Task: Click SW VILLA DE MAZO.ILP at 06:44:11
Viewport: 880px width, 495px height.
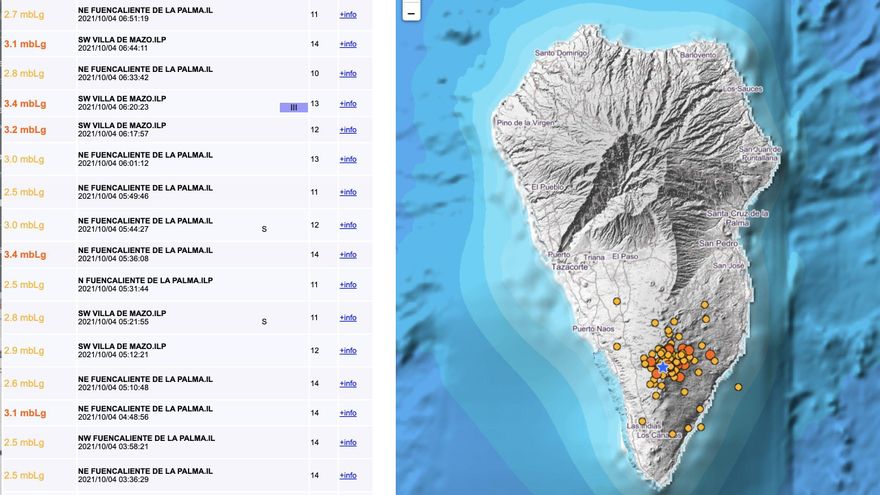Action: coord(122,40)
